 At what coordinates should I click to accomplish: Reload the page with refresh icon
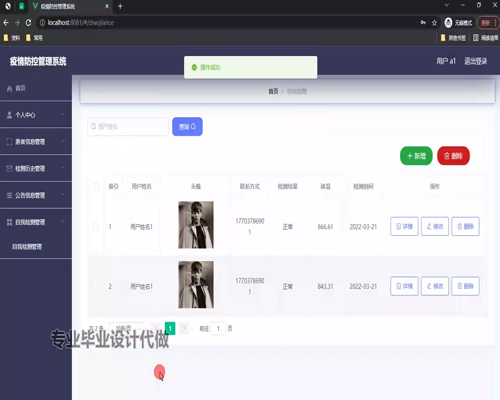click(x=28, y=23)
